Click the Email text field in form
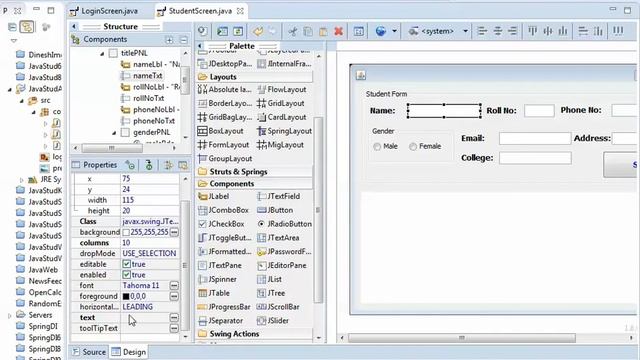Screen dimensions: 640x360 [535, 138]
